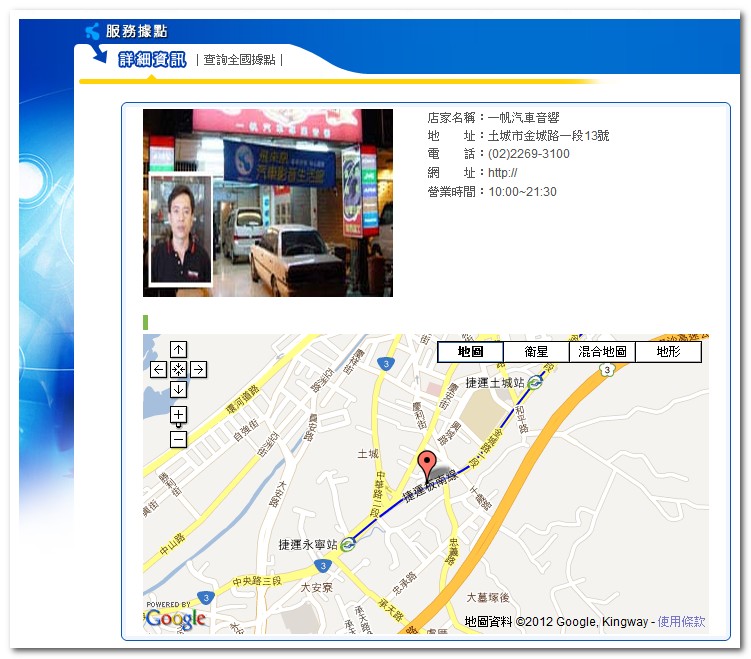Image resolution: width=751 pixels, height=659 pixels.
Task: Open the 詳細資訊 tab
Action: tap(152, 60)
